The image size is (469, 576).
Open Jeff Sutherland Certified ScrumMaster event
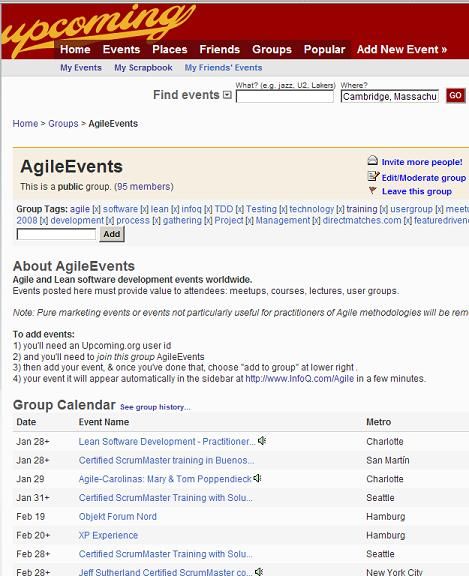tap(165, 572)
